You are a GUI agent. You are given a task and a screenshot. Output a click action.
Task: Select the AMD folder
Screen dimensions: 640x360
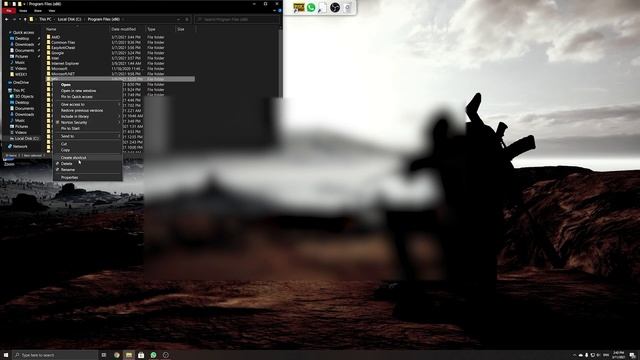[x=56, y=37]
